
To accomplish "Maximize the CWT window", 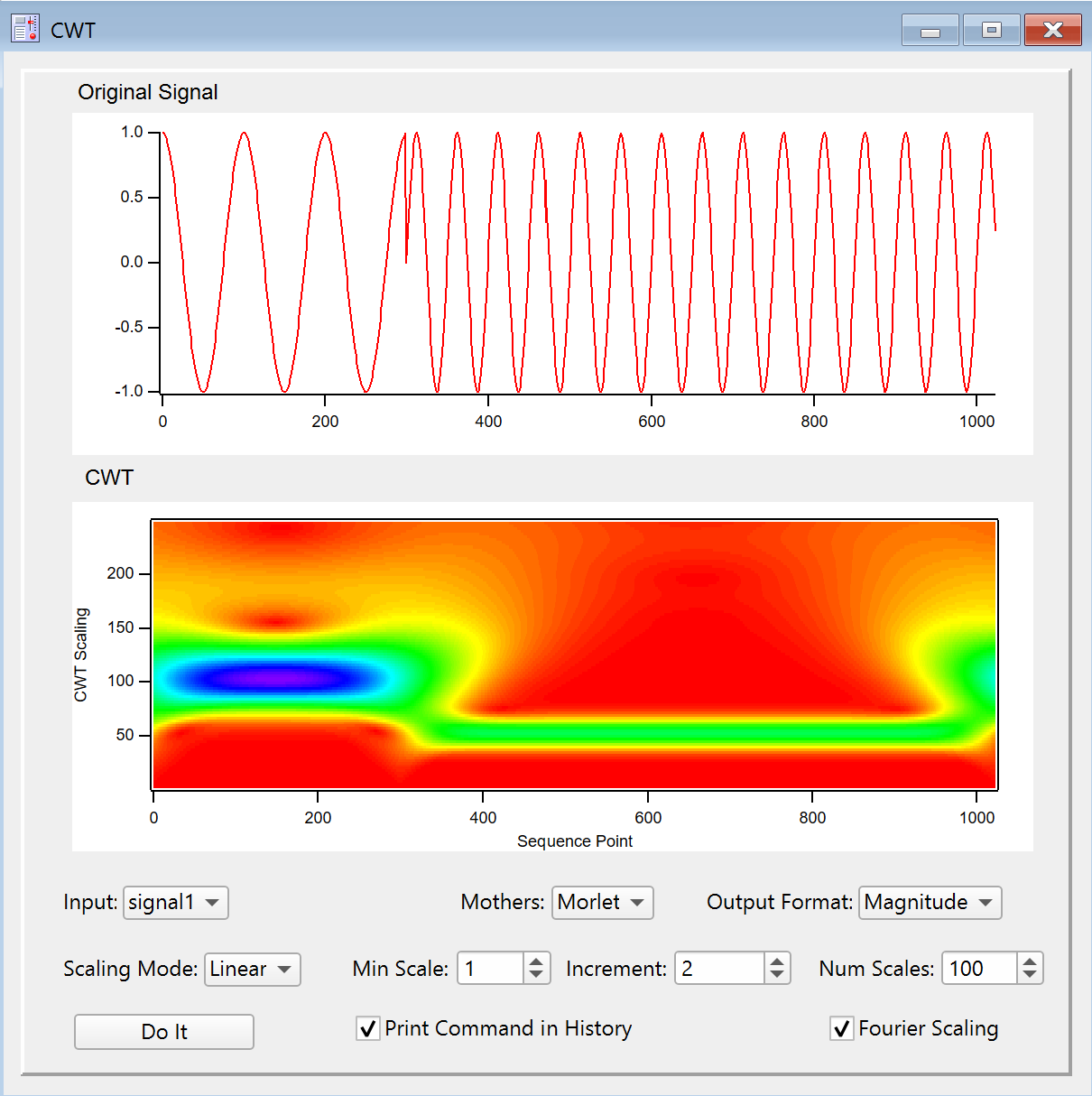I will point(991,31).
